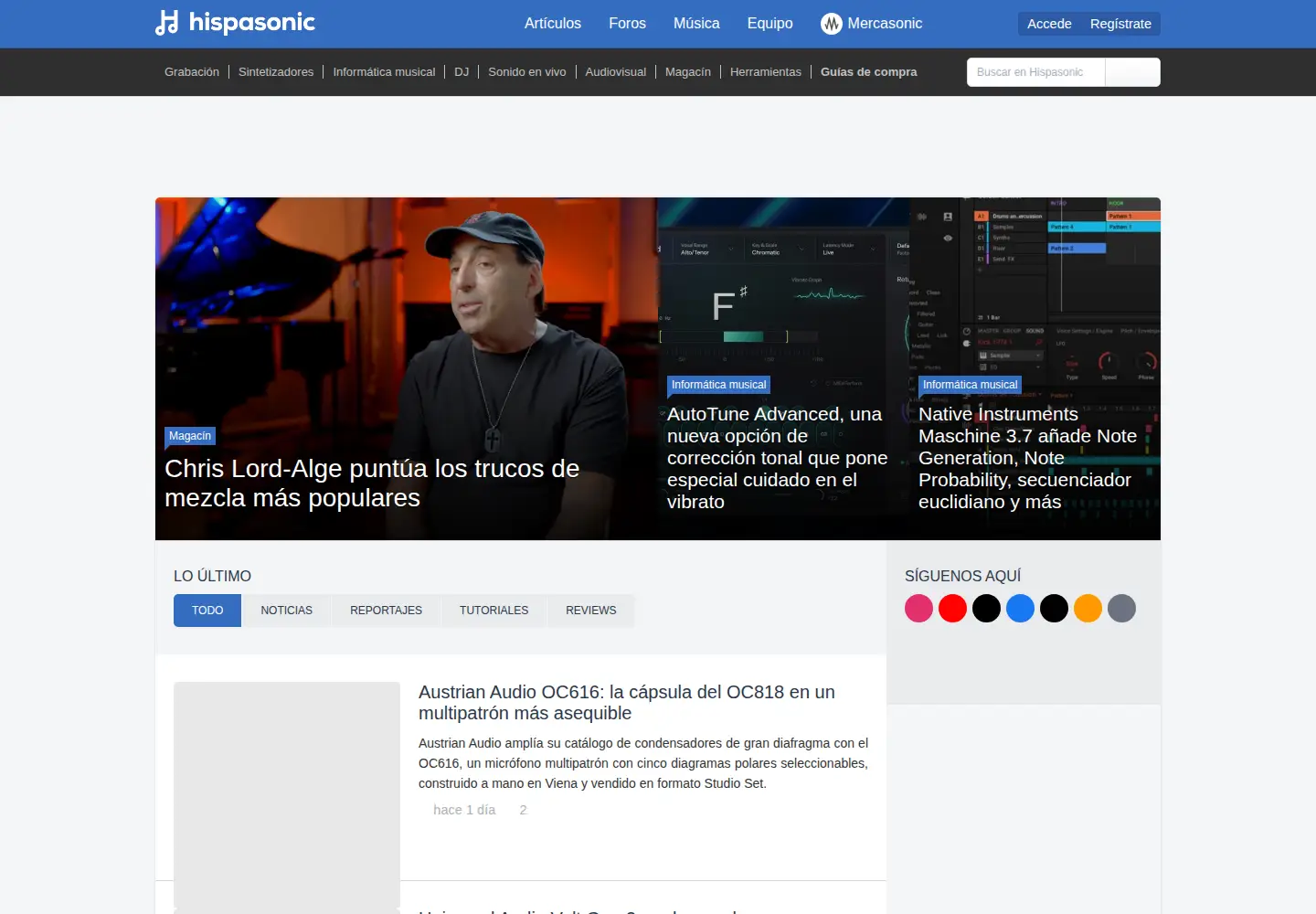The image size is (1316, 914).
Task: Click the Hispasonic logo
Action: [235, 23]
